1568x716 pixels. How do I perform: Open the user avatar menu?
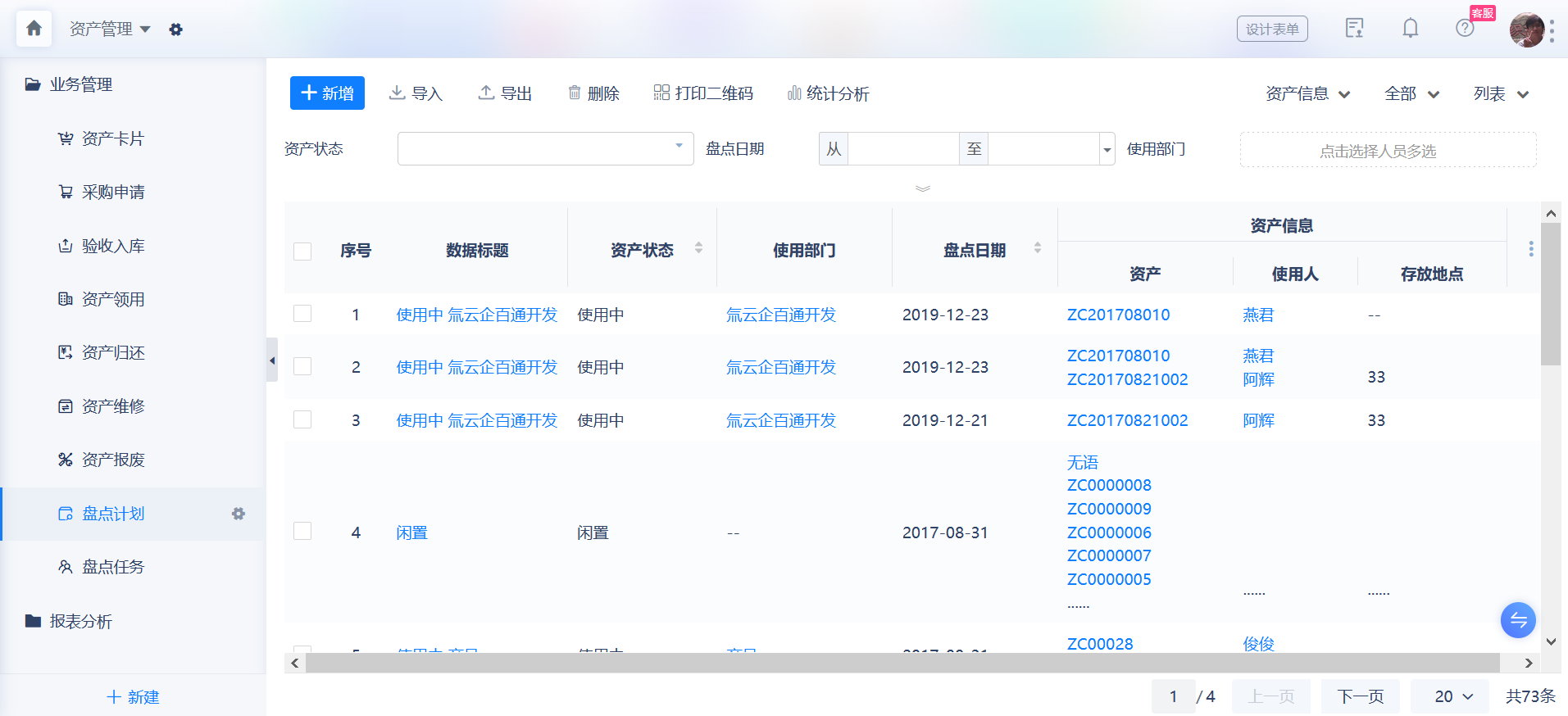pos(1526,29)
